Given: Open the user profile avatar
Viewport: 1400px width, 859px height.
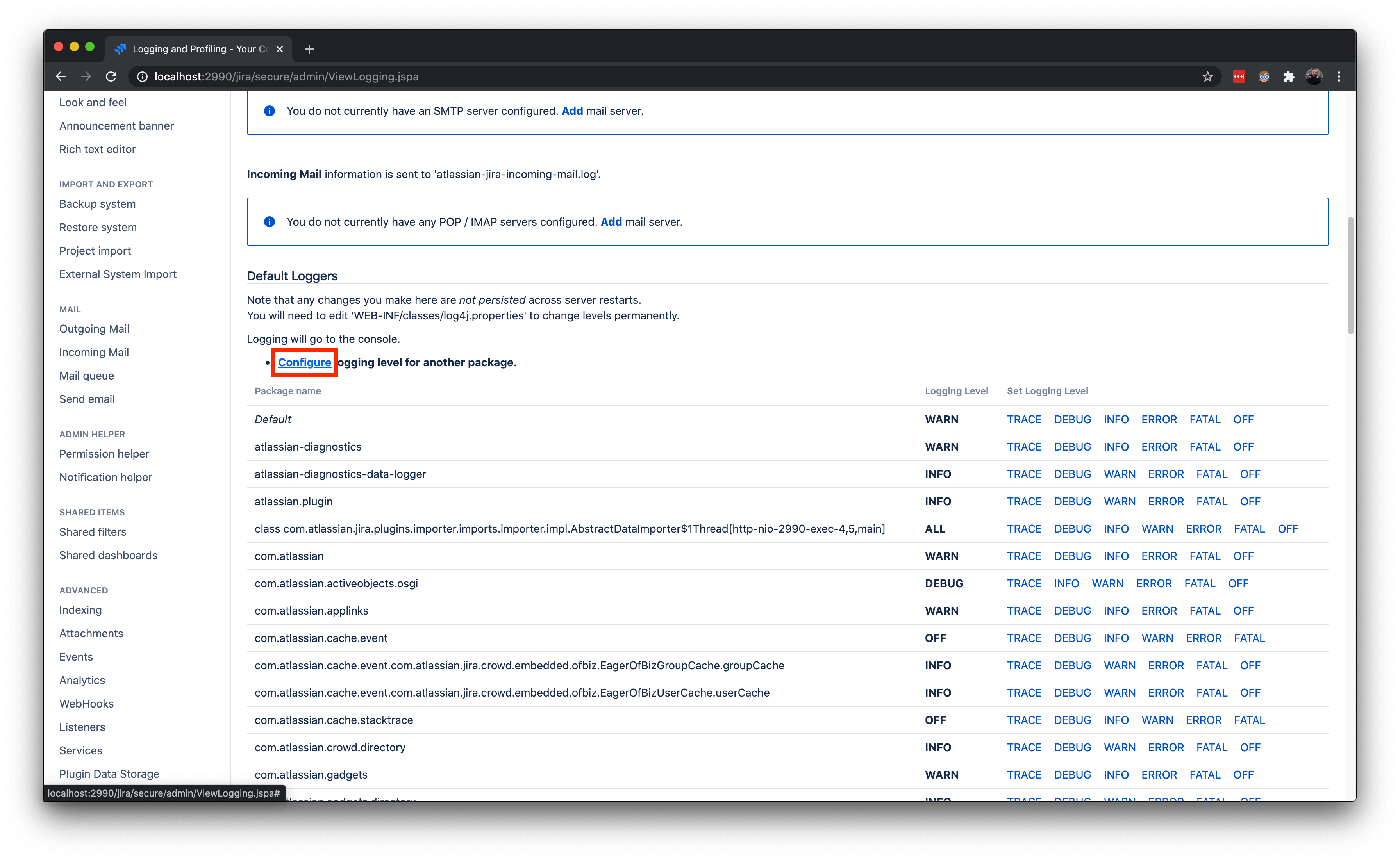Looking at the screenshot, I should tap(1314, 77).
